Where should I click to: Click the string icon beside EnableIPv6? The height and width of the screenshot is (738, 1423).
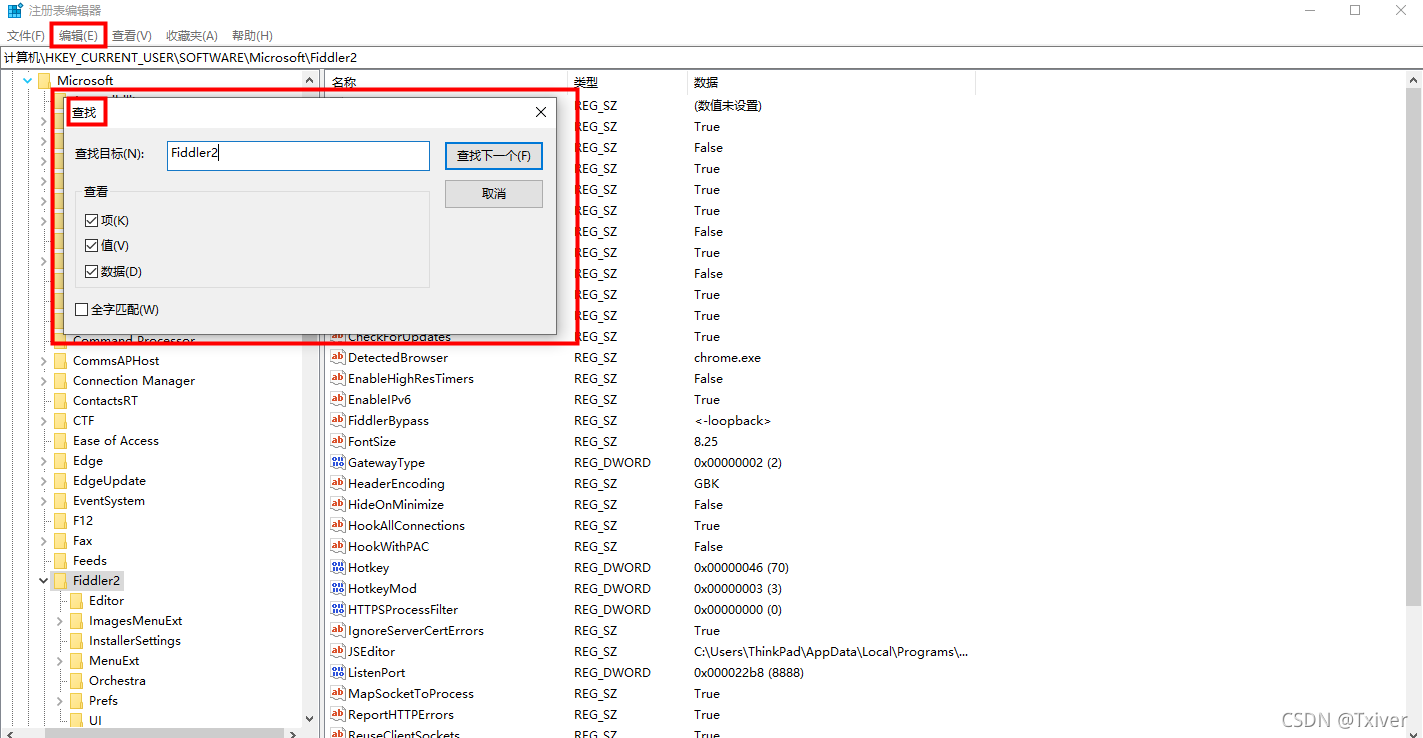coord(338,399)
